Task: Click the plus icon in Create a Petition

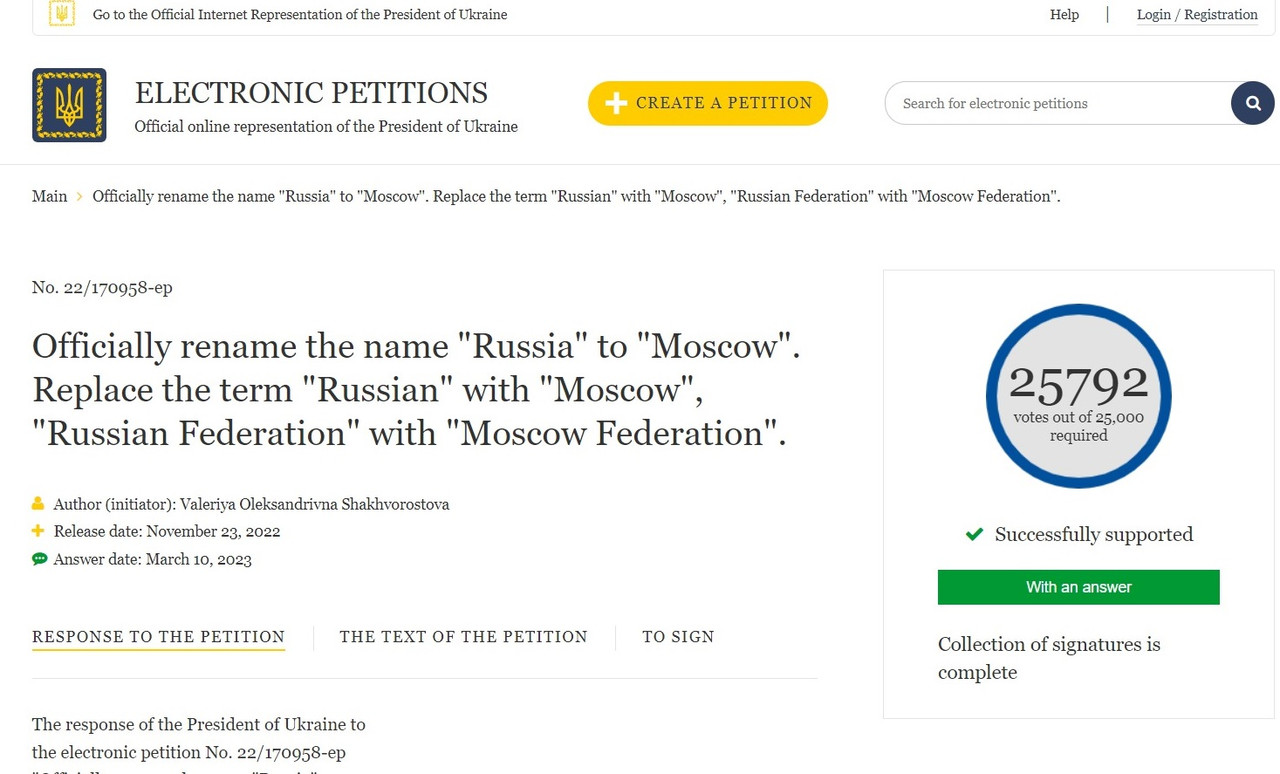Action: pos(616,103)
